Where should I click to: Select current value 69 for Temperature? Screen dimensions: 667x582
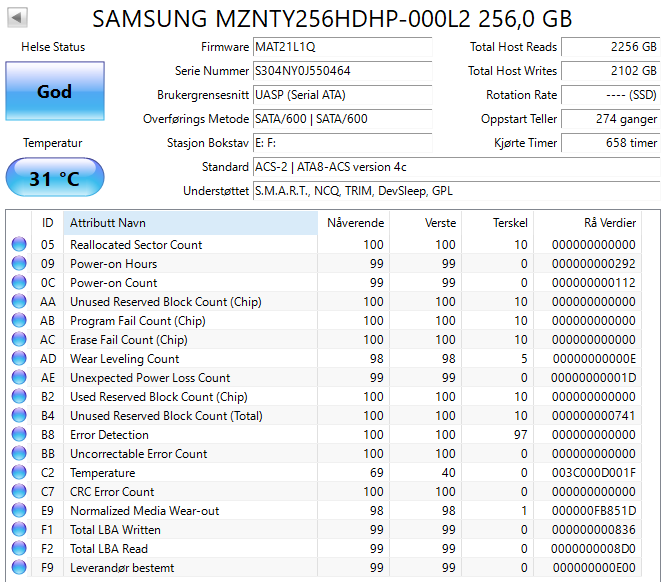point(376,473)
